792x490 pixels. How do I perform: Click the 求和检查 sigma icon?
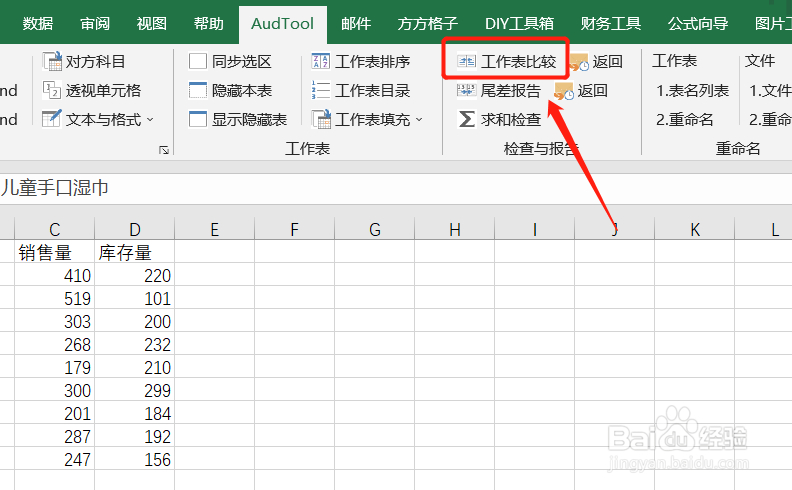point(466,120)
